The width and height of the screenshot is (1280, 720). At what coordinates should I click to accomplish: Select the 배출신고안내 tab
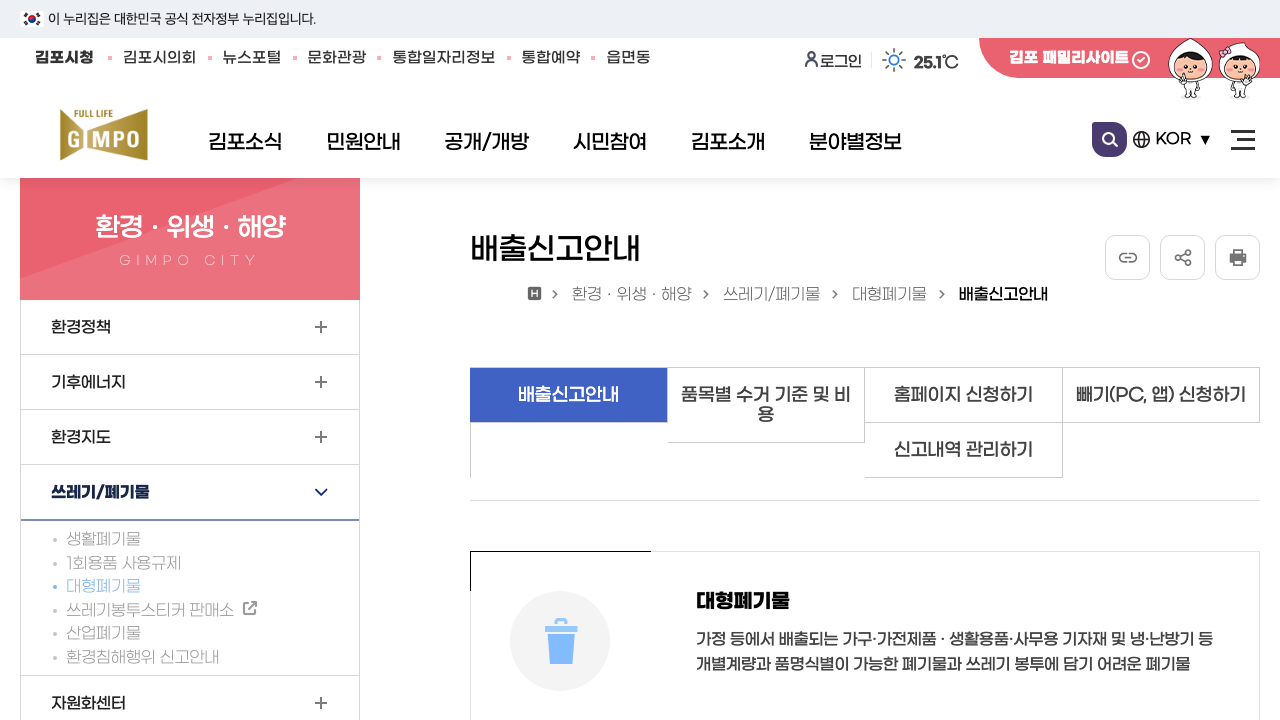569,395
